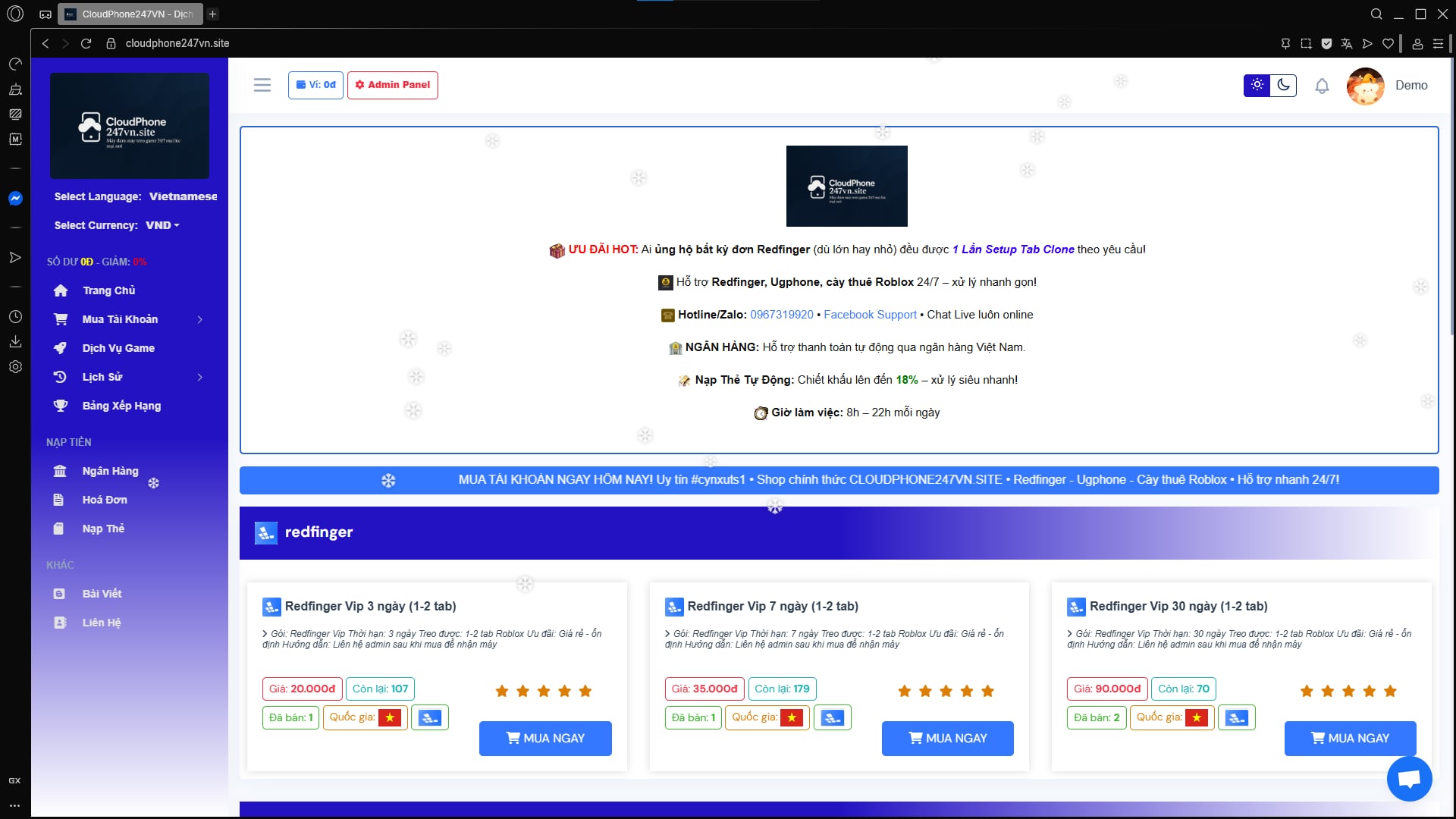Open the Admin Panel
1456x819 pixels.
pyautogui.click(x=393, y=85)
